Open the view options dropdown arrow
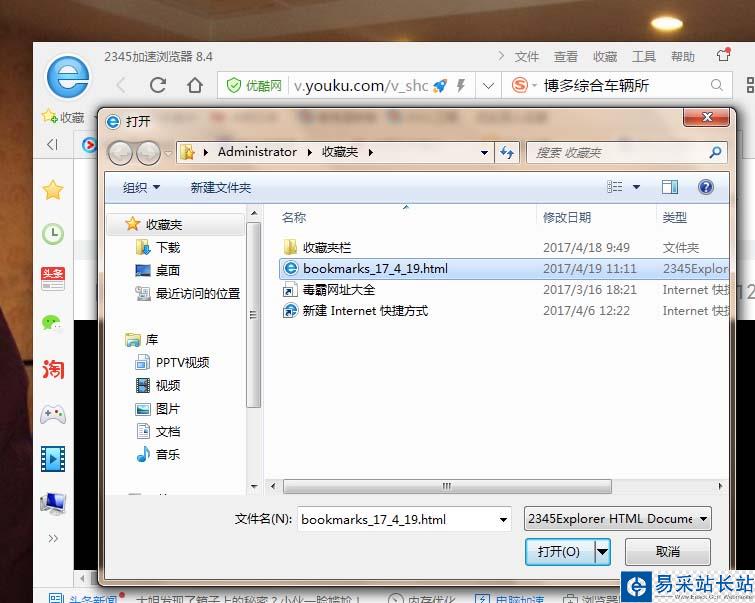This screenshot has width=755, height=603. click(x=636, y=187)
